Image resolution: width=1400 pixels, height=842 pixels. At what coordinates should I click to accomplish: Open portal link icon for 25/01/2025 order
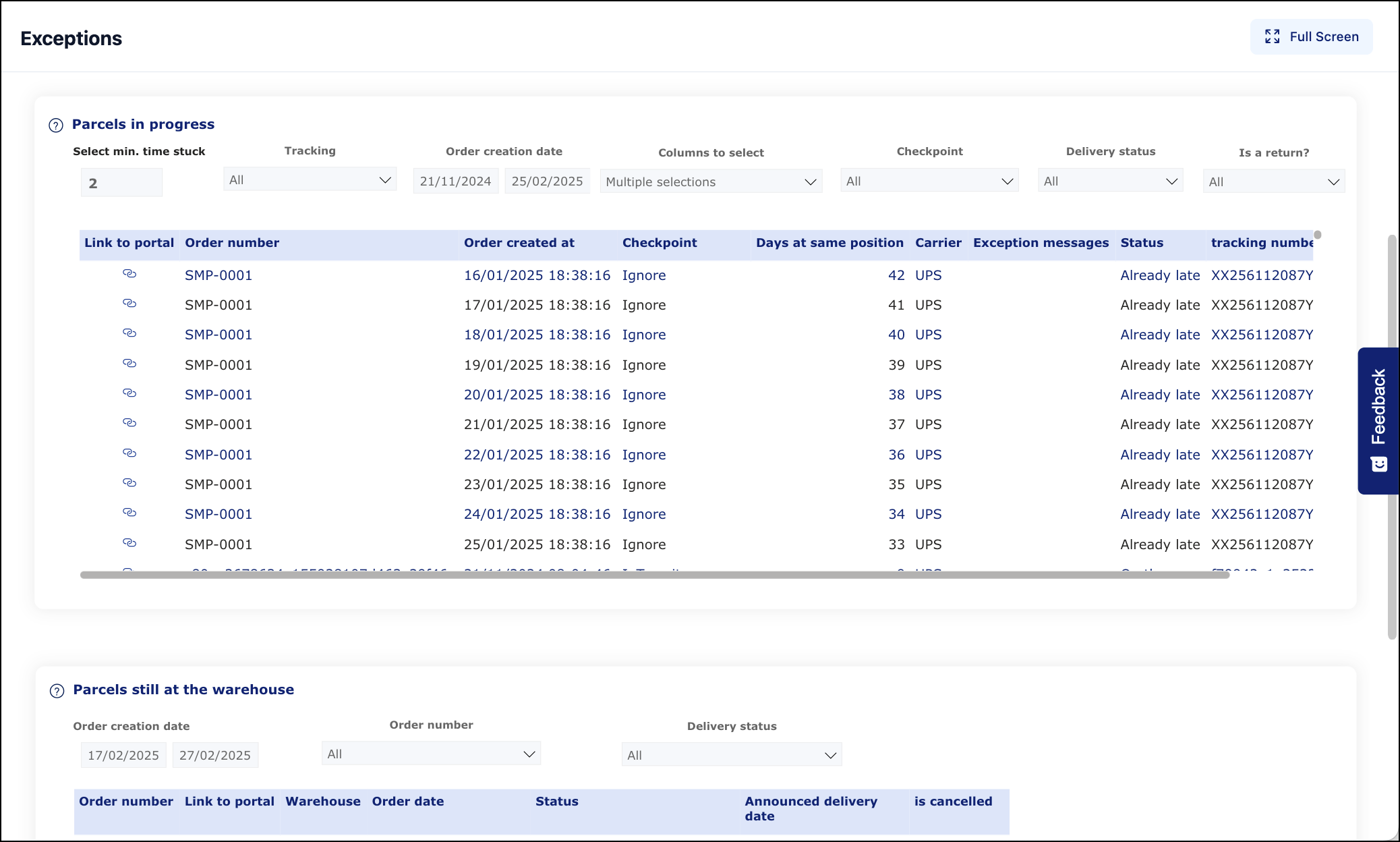point(129,543)
